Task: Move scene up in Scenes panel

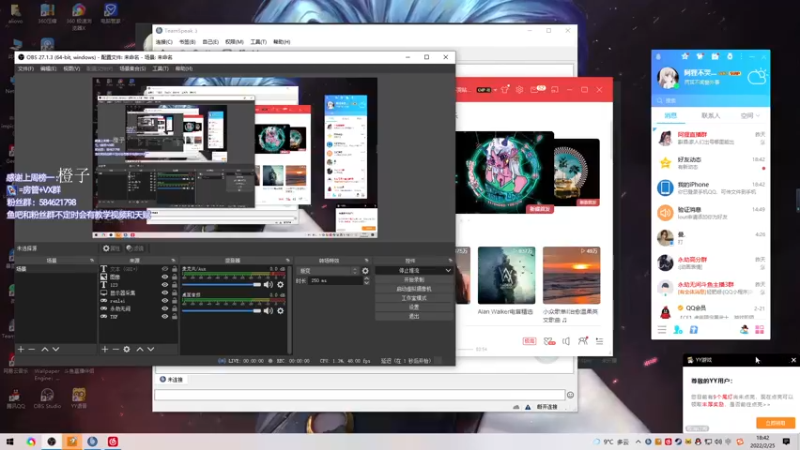Action: tap(45, 349)
